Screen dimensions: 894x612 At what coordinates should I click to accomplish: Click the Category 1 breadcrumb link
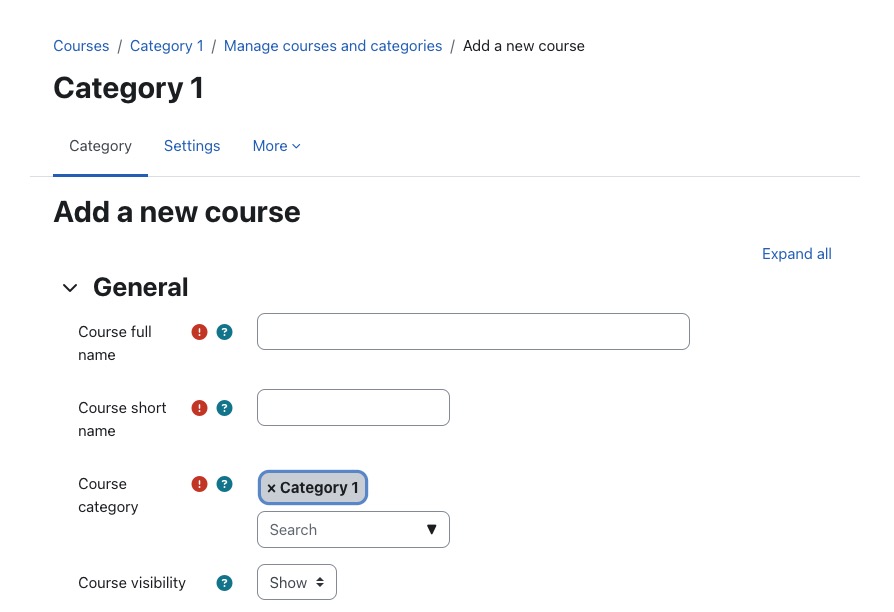167,45
